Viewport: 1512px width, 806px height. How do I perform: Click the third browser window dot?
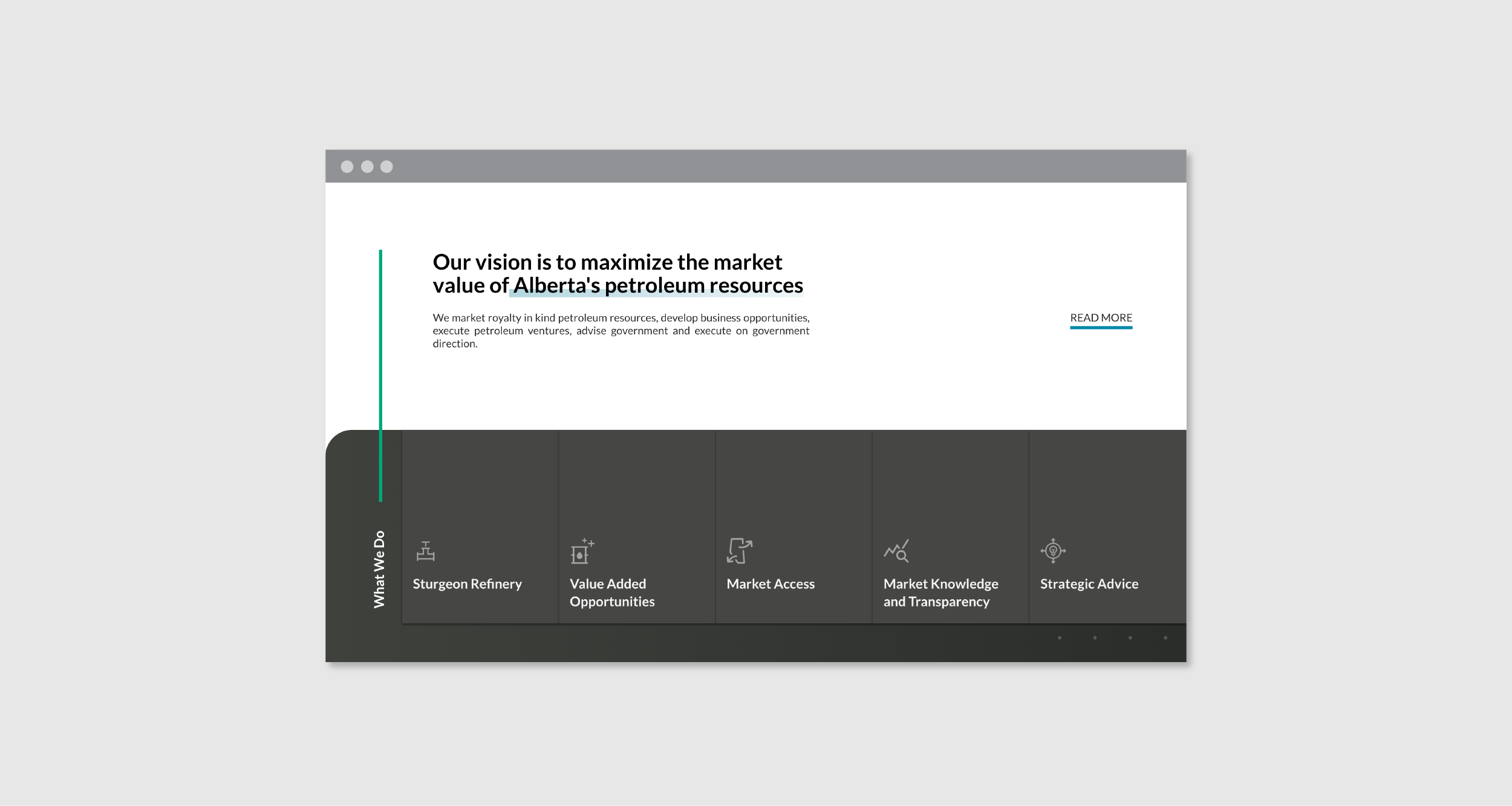pyautogui.click(x=387, y=167)
